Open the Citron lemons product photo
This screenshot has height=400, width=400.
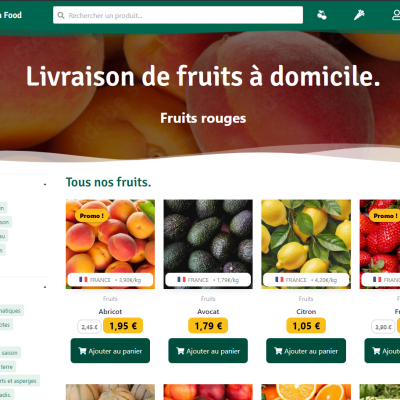306,244
